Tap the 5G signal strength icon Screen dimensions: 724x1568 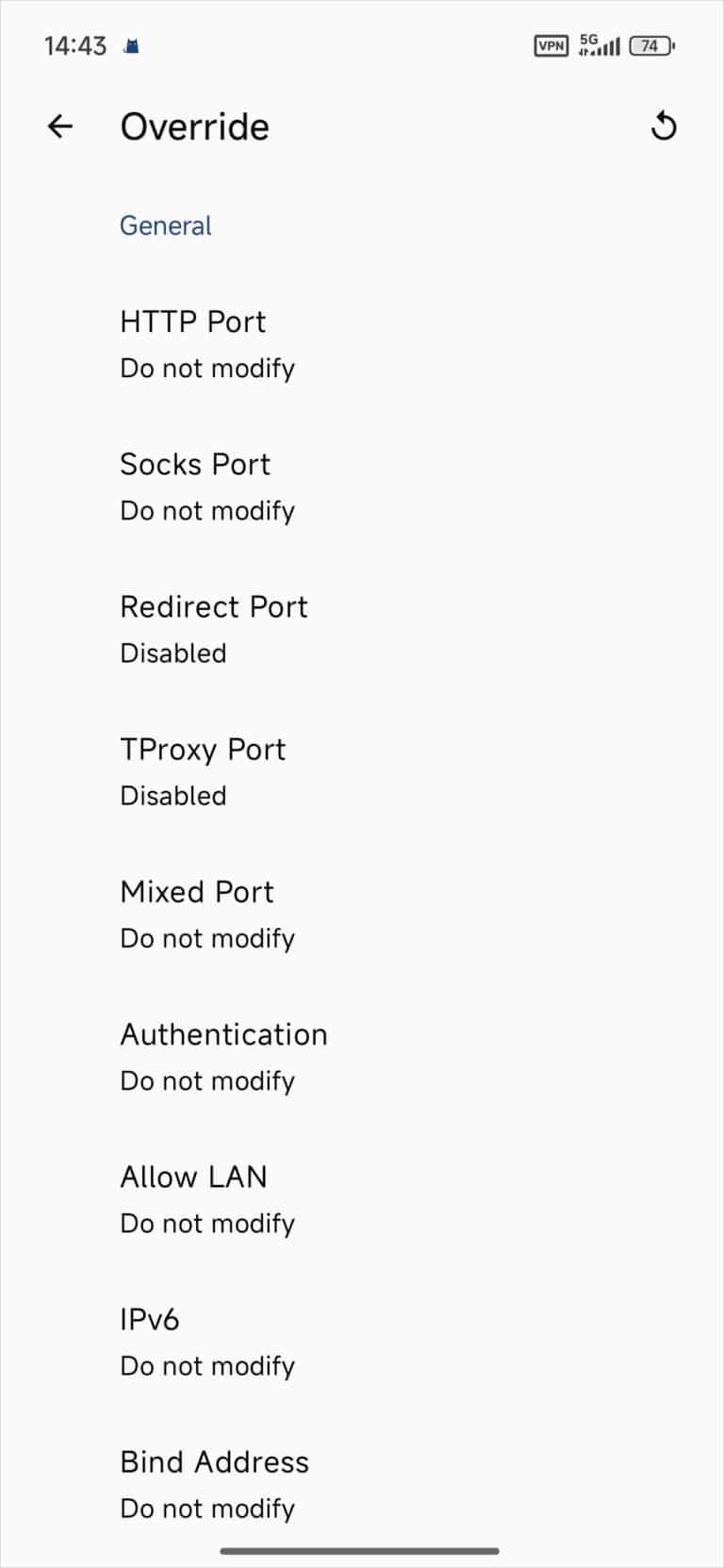[599, 45]
